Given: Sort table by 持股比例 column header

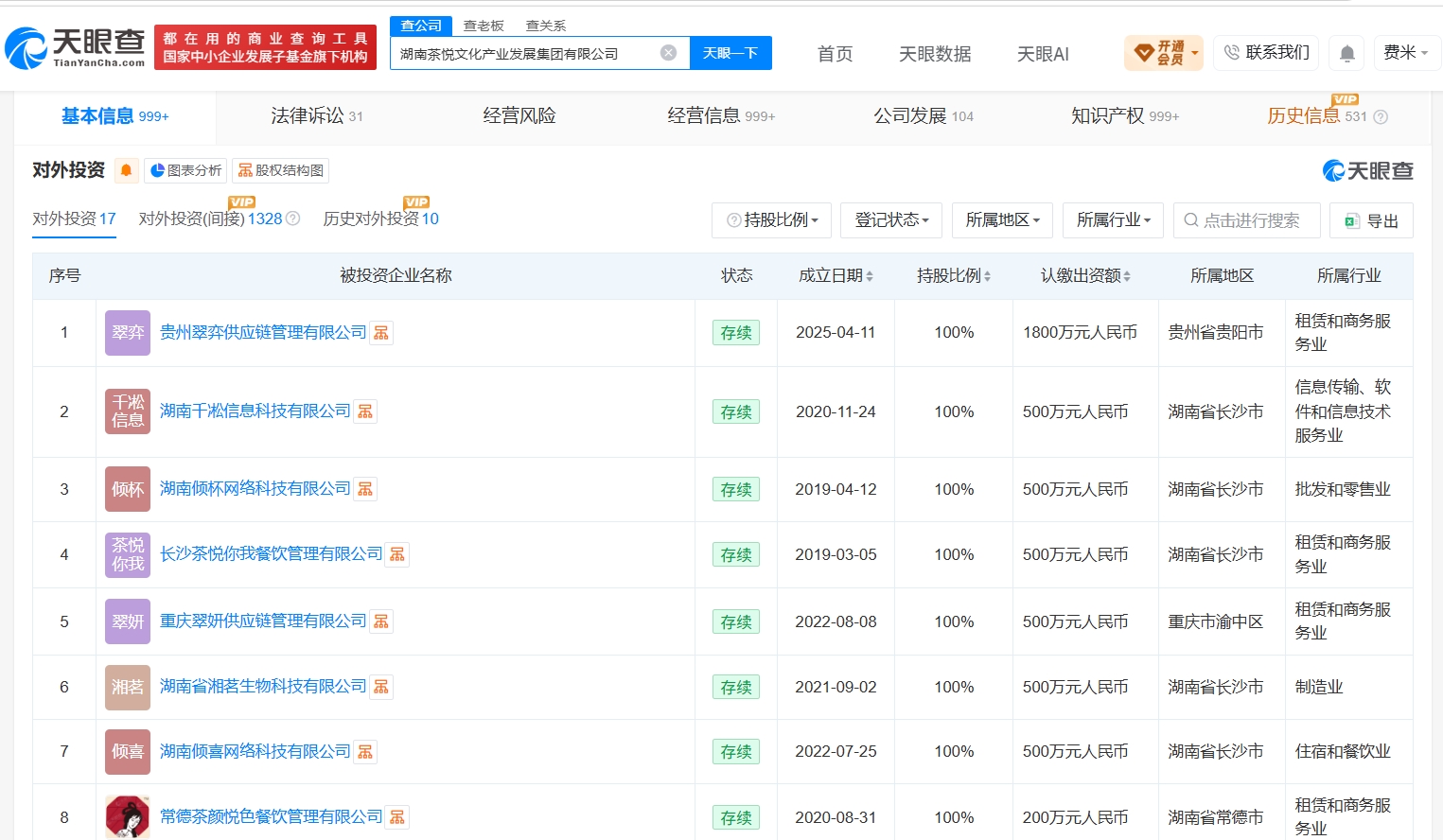Looking at the screenshot, I should 954,275.
